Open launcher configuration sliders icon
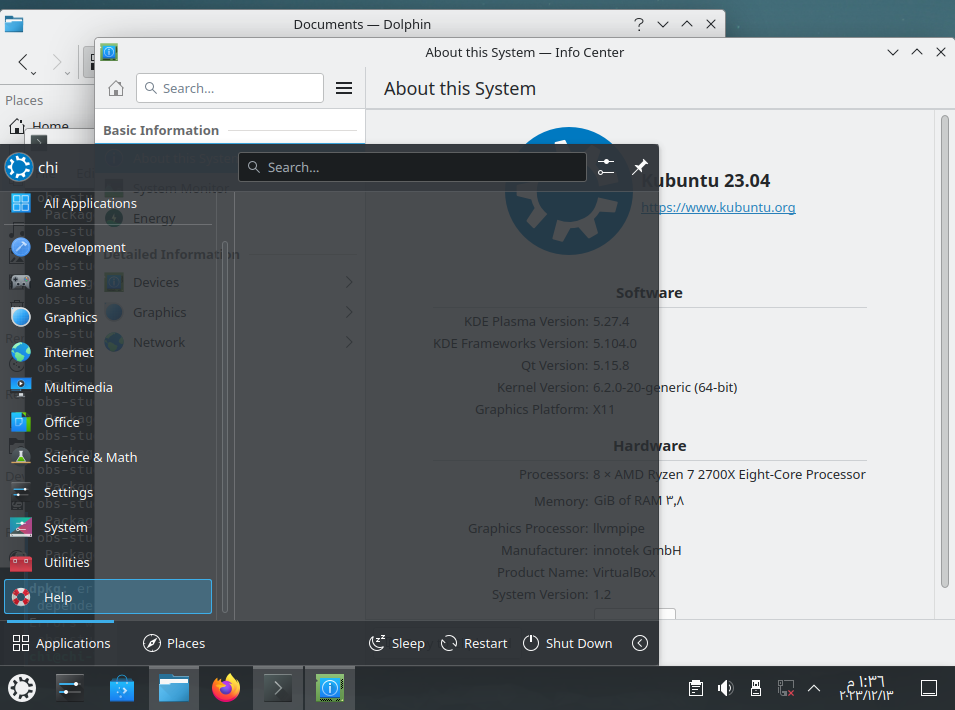Image resolution: width=955 pixels, height=710 pixels. tap(606, 167)
